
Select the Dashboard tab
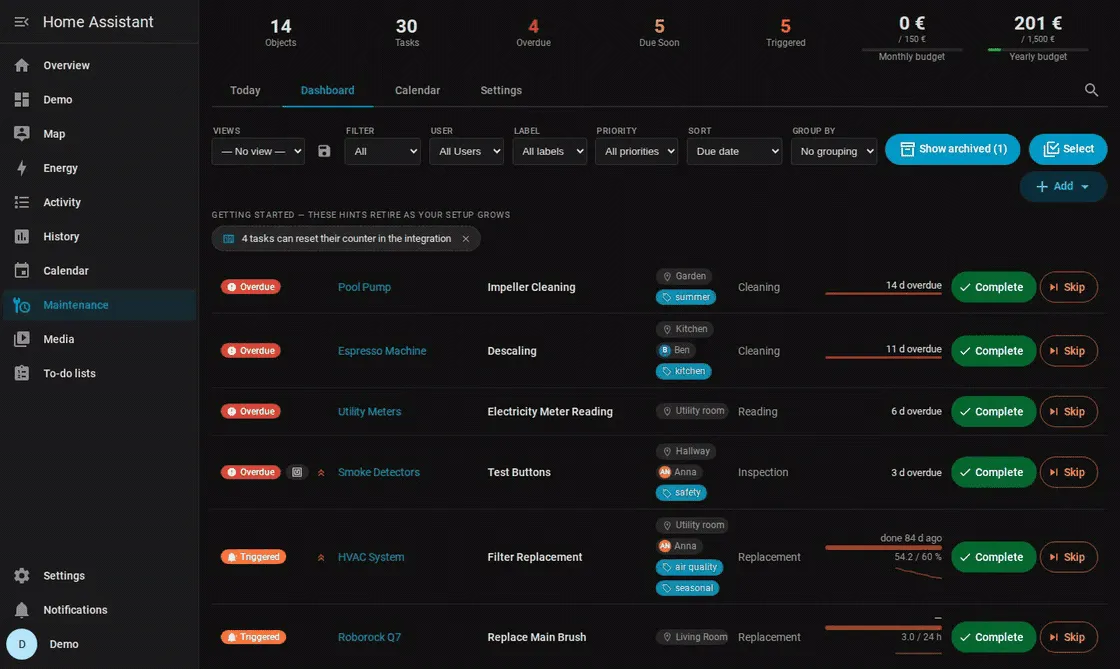327,91
